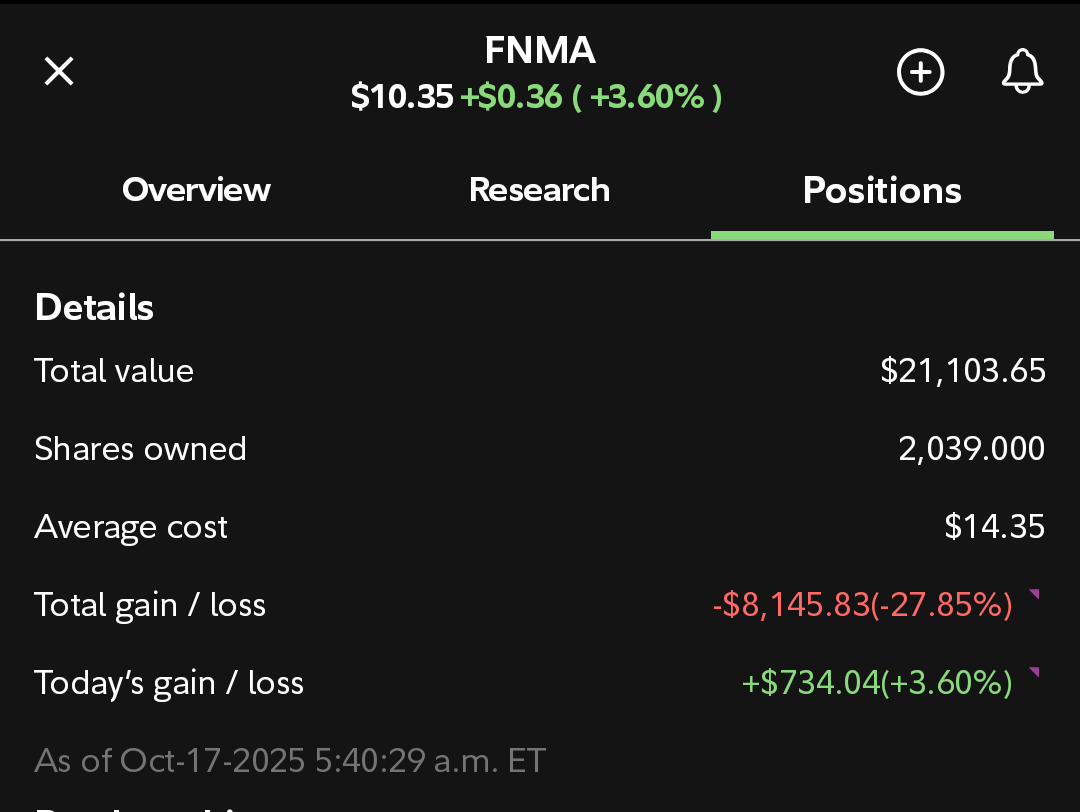Tap the $10.35 current price

[x=402, y=97]
